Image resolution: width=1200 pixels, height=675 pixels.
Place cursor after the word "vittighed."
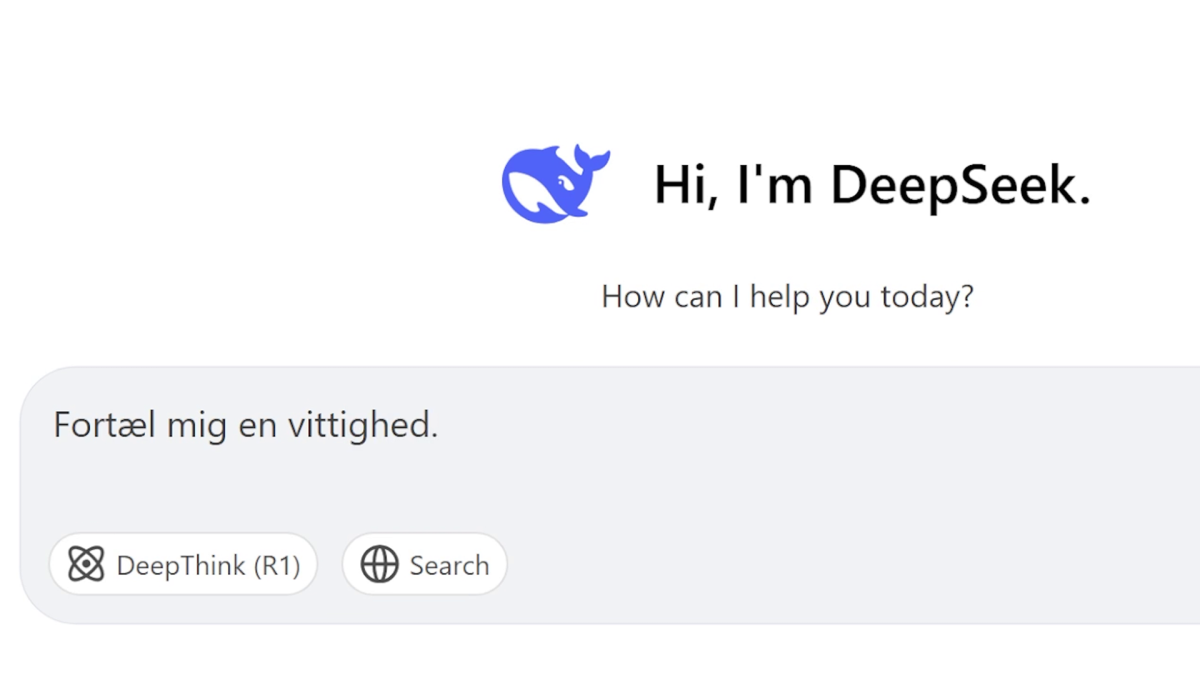440,426
